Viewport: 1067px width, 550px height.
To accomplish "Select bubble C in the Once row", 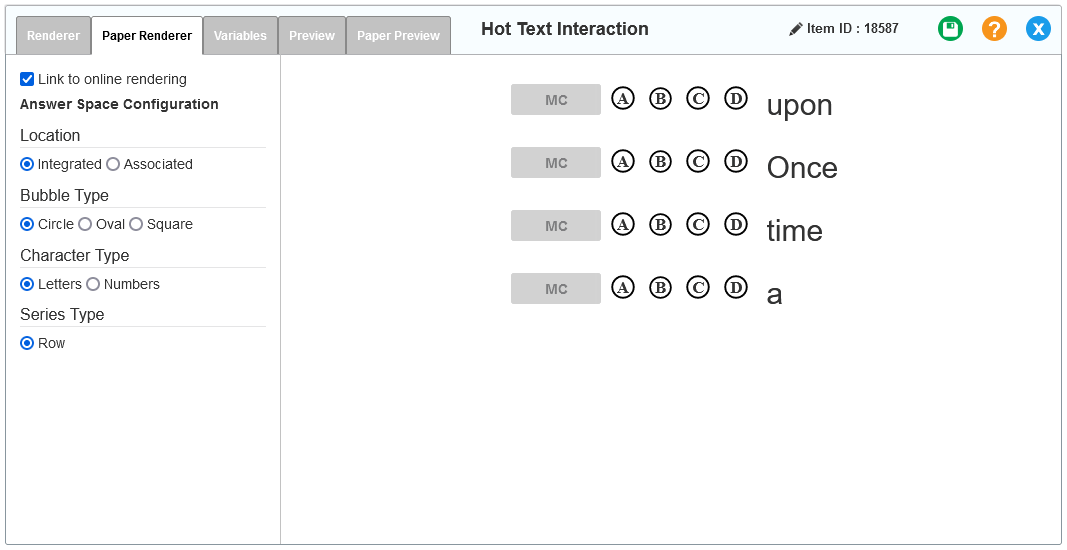I will point(697,162).
